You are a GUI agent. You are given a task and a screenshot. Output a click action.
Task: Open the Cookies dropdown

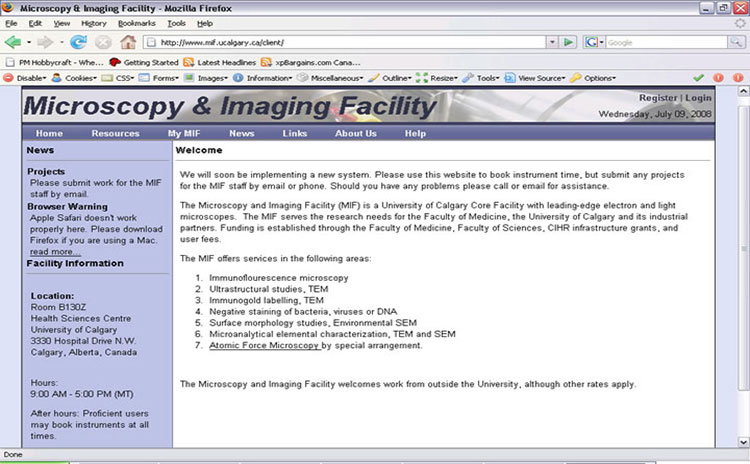tap(74, 78)
